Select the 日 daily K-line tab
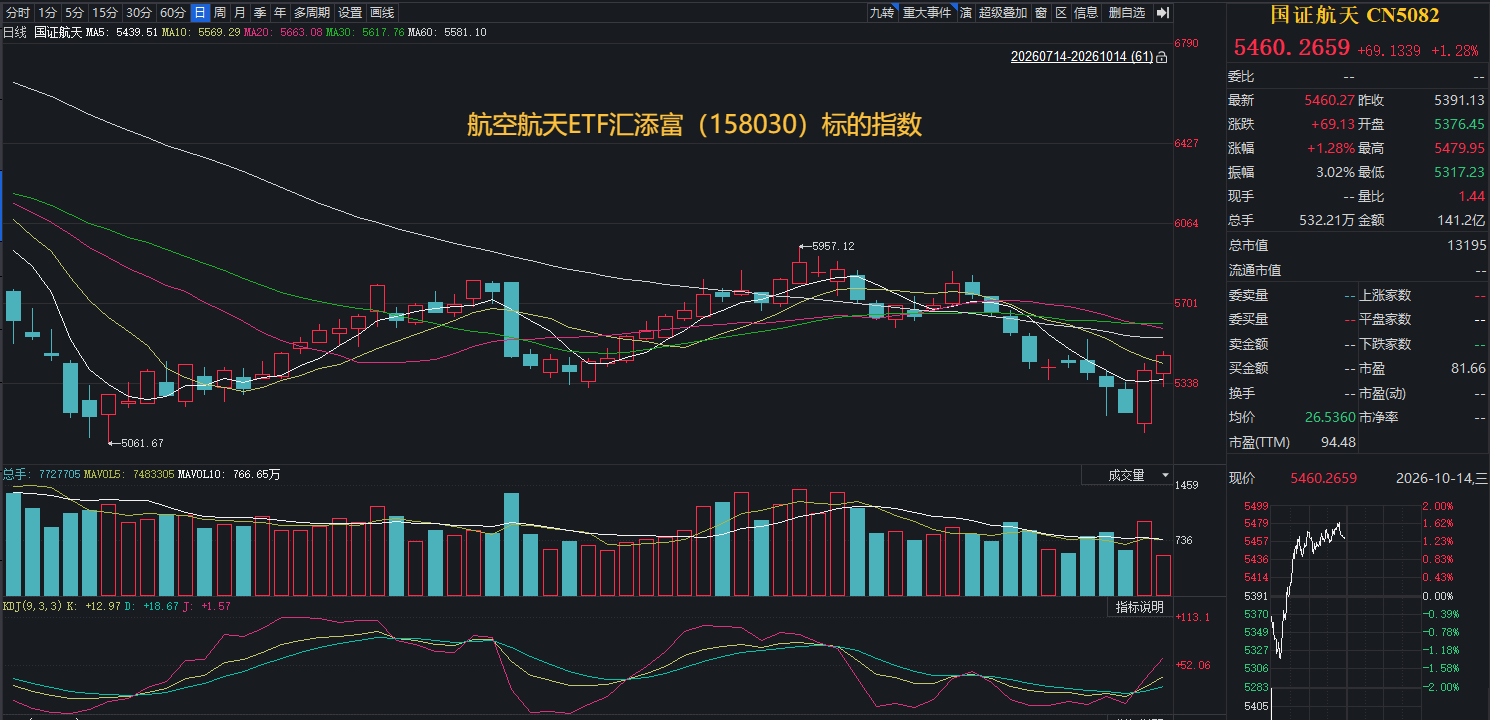Viewport: 1490px width, 720px height. [200, 13]
